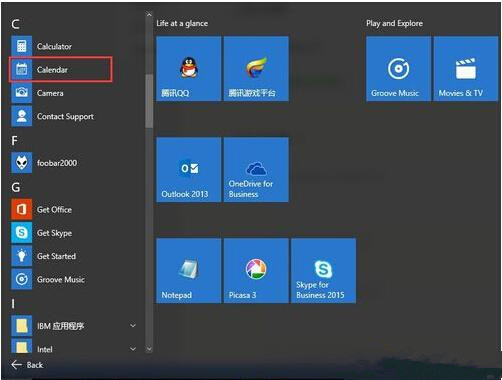This screenshot has width=502, height=380.
Task: Open the Calendar app icon in list
Action: 22,70
